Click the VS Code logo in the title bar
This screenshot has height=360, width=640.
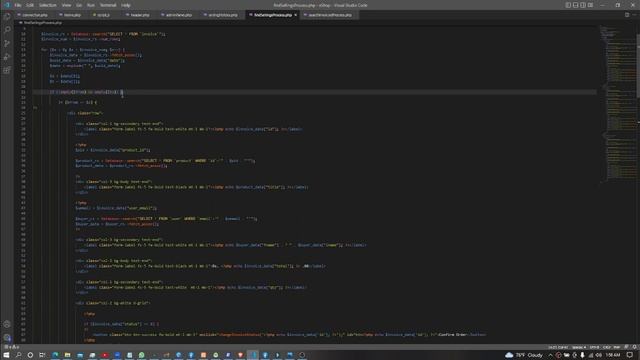[7, 5]
